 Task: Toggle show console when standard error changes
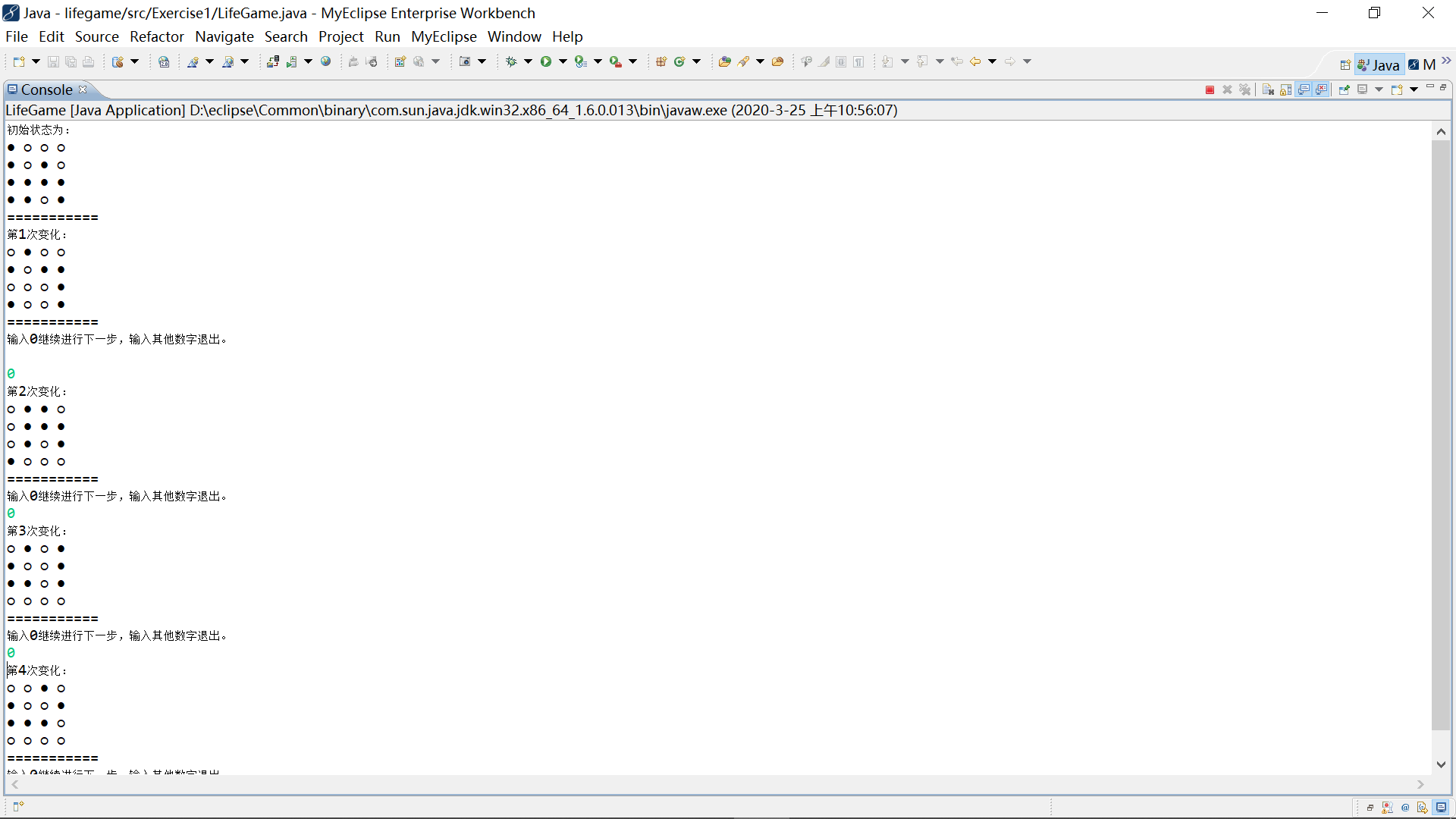[x=1322, y=89]
